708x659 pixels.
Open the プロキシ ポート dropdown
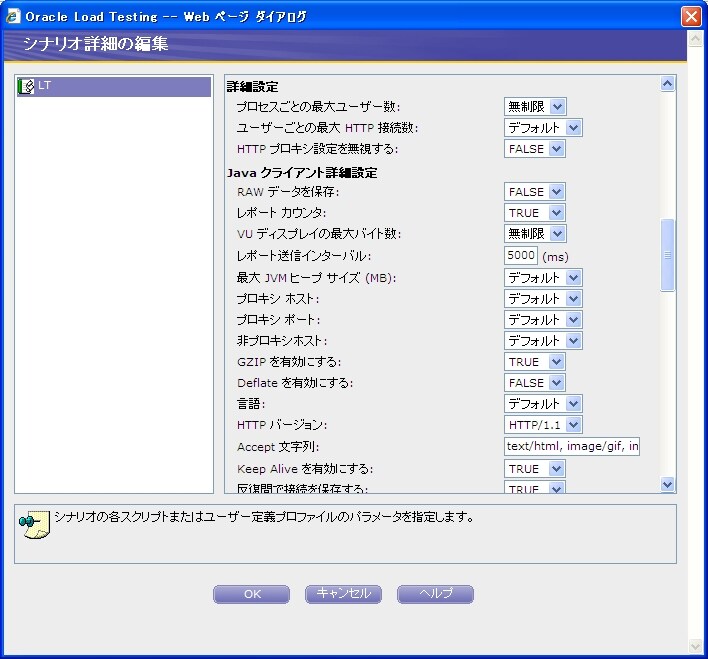543,320
